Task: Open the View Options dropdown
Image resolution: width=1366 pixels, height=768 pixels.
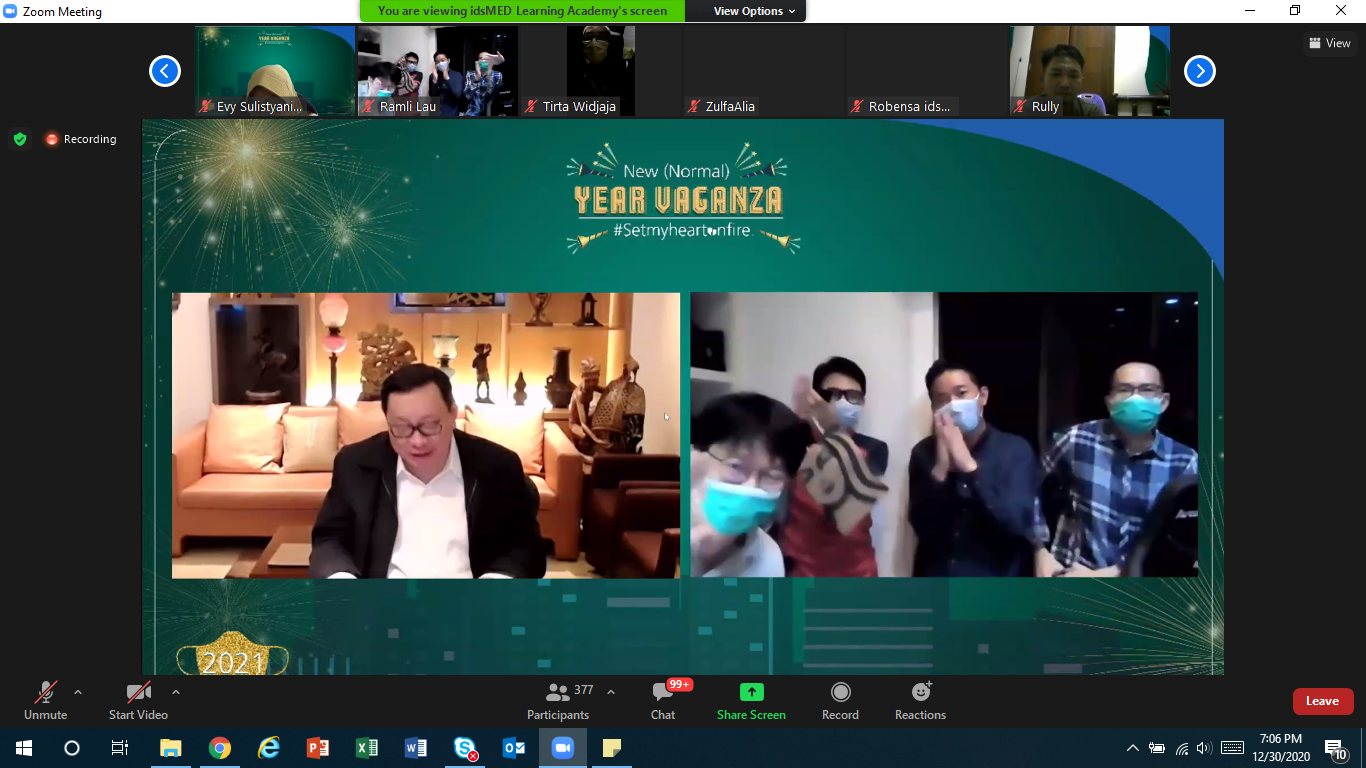Action: coord(754,11)
